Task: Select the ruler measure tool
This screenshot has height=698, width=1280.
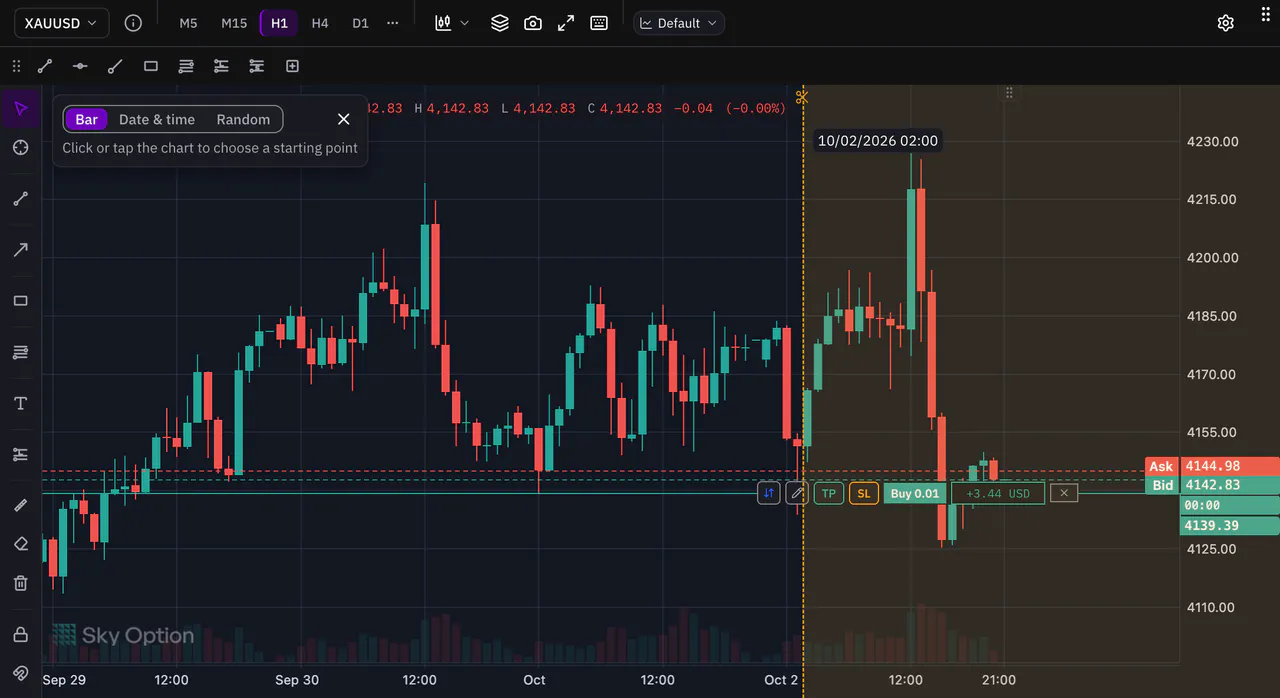Action: click(20, 505)
